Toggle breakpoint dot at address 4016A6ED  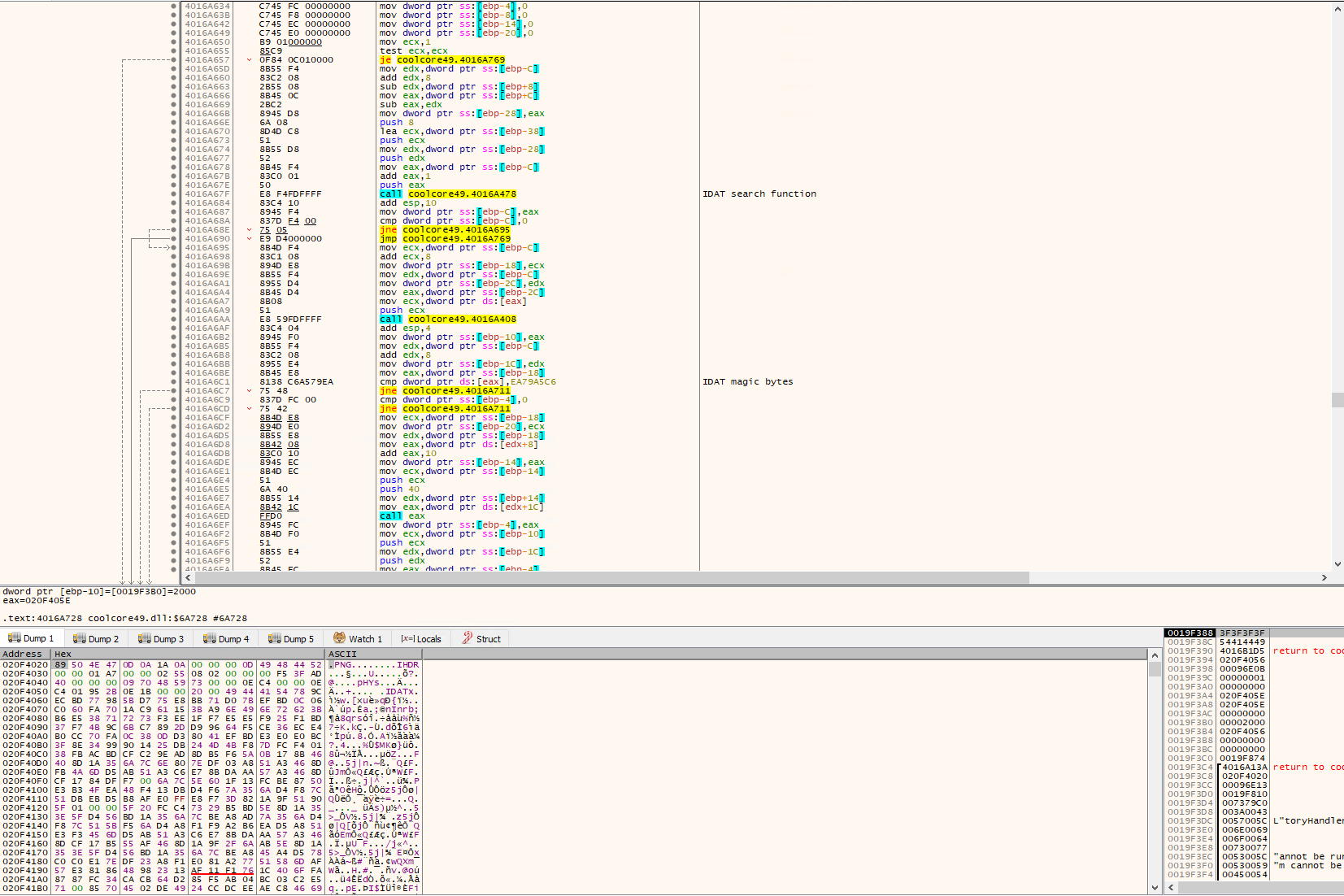click(173, 515)
